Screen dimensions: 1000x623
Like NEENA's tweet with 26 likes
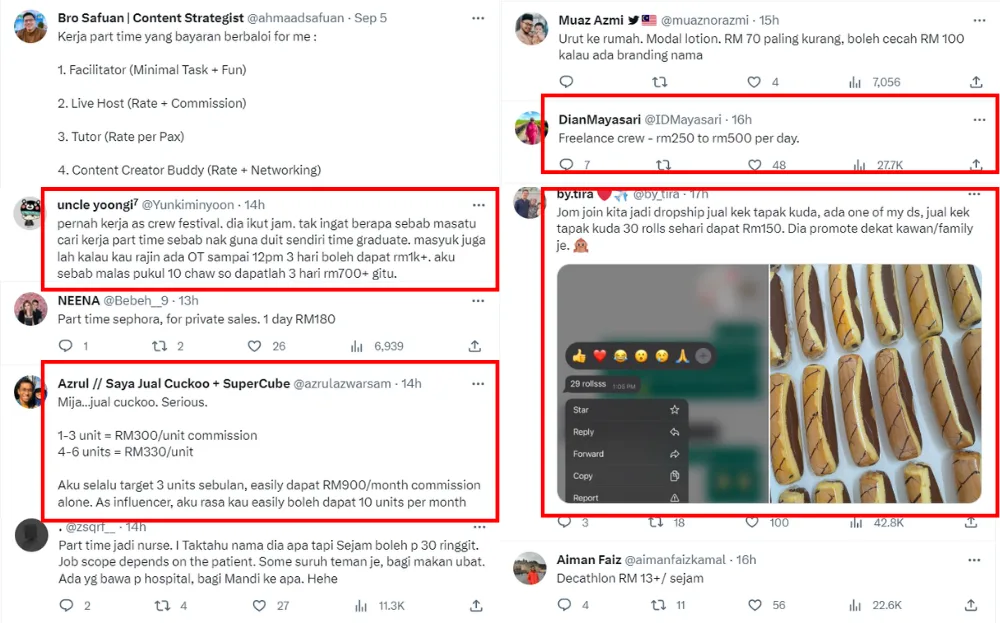click(259, 346)
